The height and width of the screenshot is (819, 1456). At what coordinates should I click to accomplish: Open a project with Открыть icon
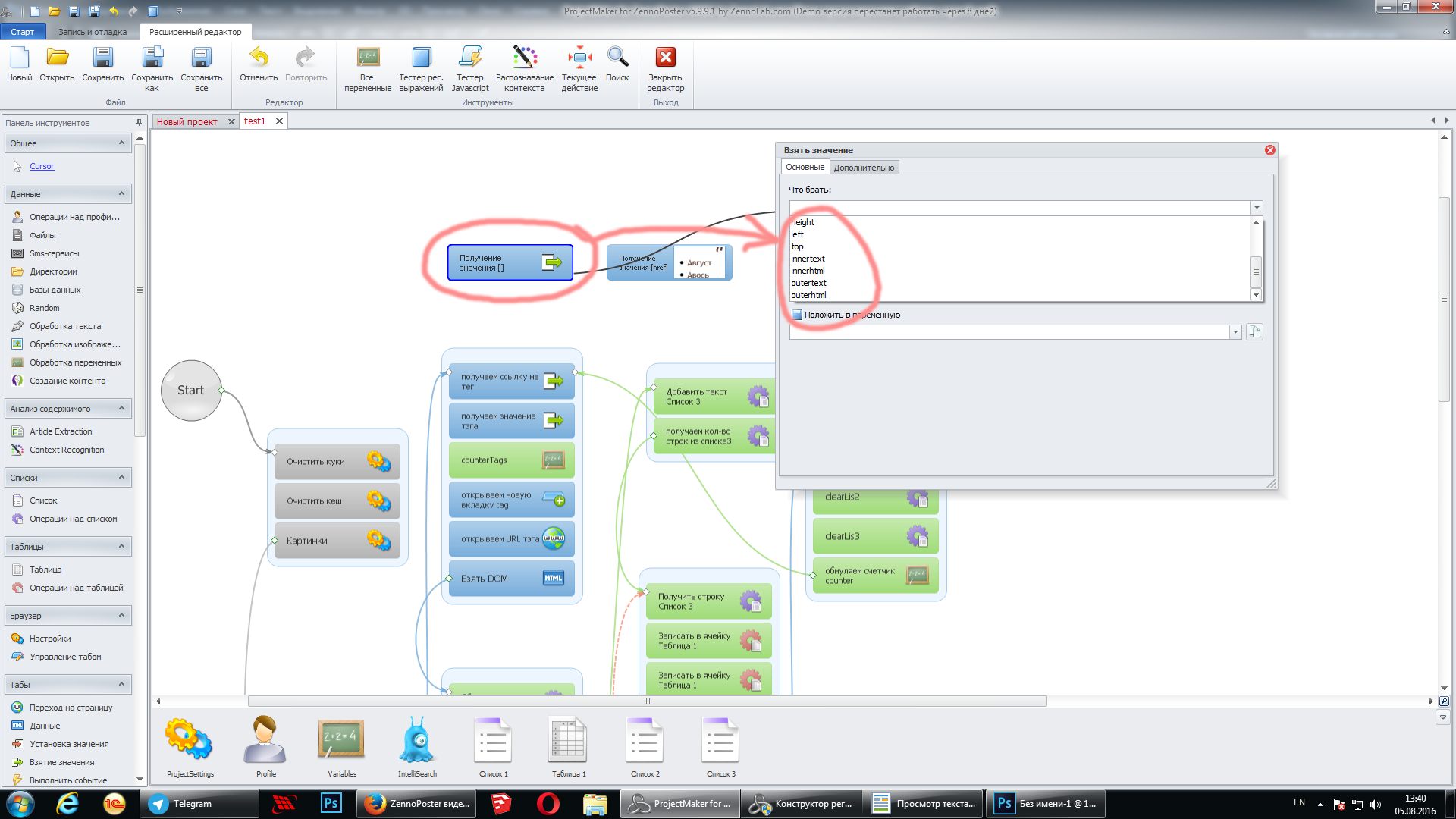(57, 64)
